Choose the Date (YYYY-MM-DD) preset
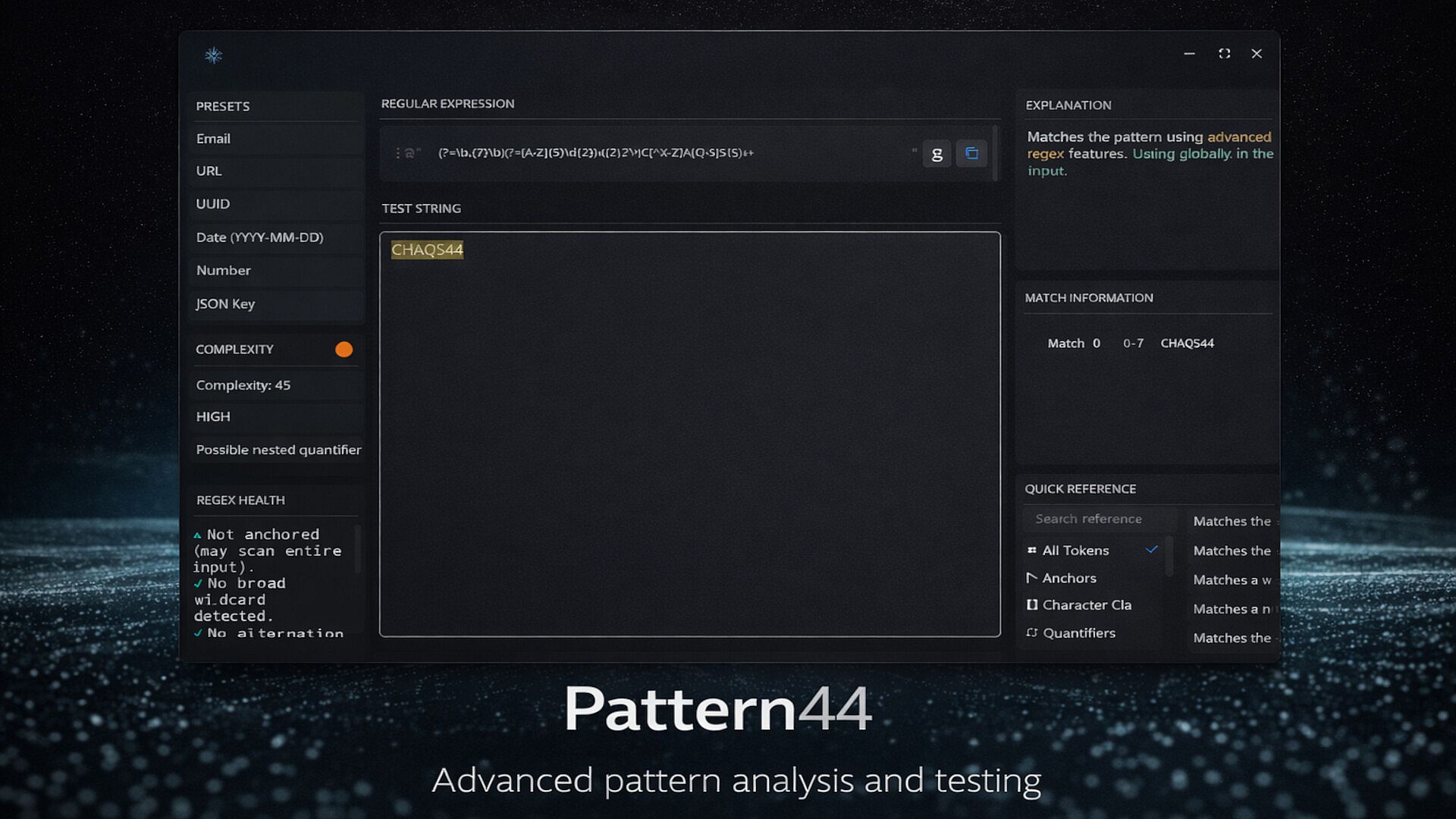Viewport: 1456px width, 819px height. 259,237
